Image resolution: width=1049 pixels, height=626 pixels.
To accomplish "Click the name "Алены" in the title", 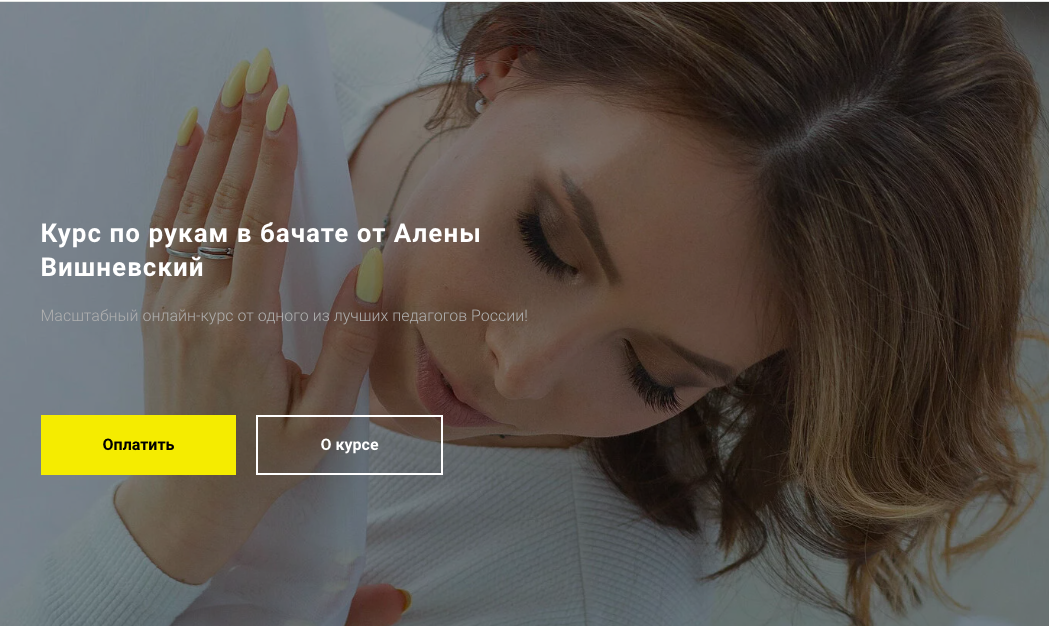I will coord(437,233).
